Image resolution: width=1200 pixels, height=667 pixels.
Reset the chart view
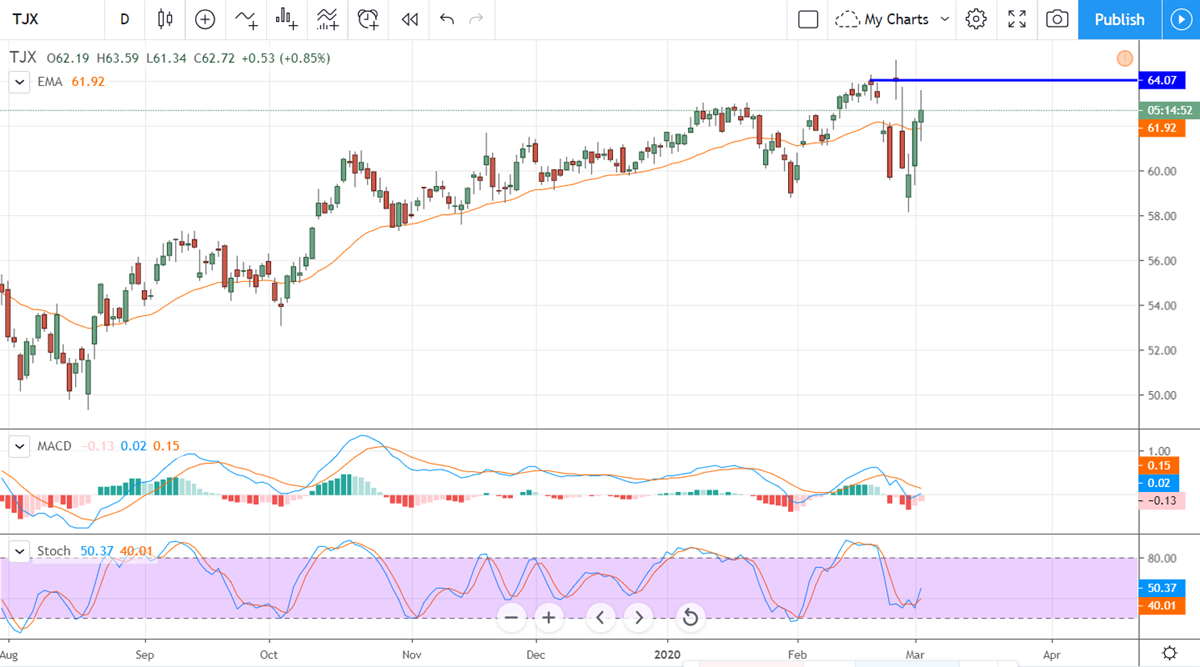click(x=689, y=617)
